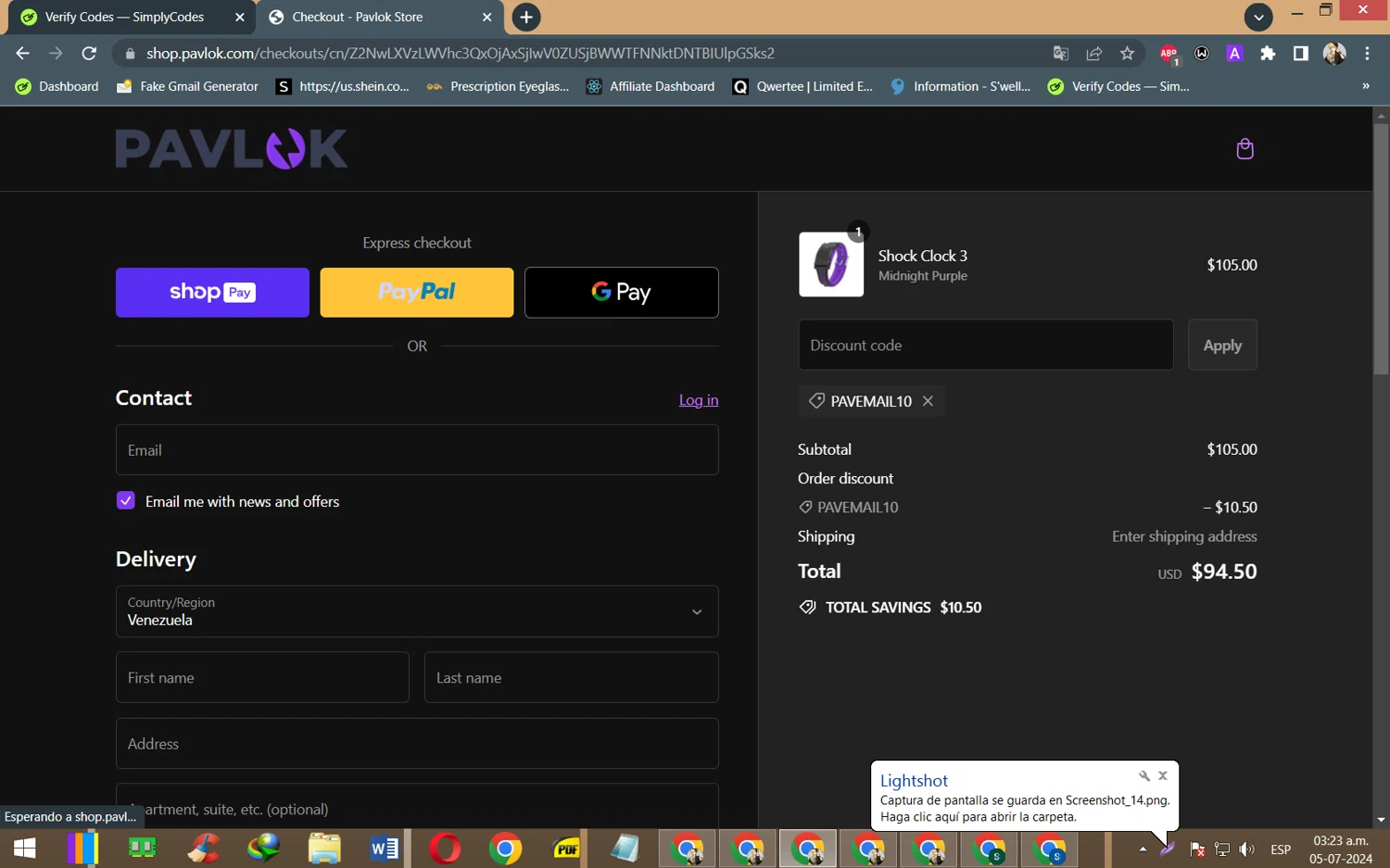
Task: Open the Lightshot feather tray icon
Action: [x=1168, y=849]
